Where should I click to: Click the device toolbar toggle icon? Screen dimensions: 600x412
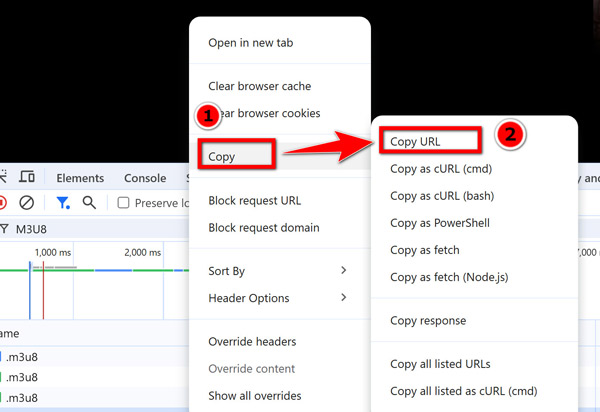pos(28,177)
